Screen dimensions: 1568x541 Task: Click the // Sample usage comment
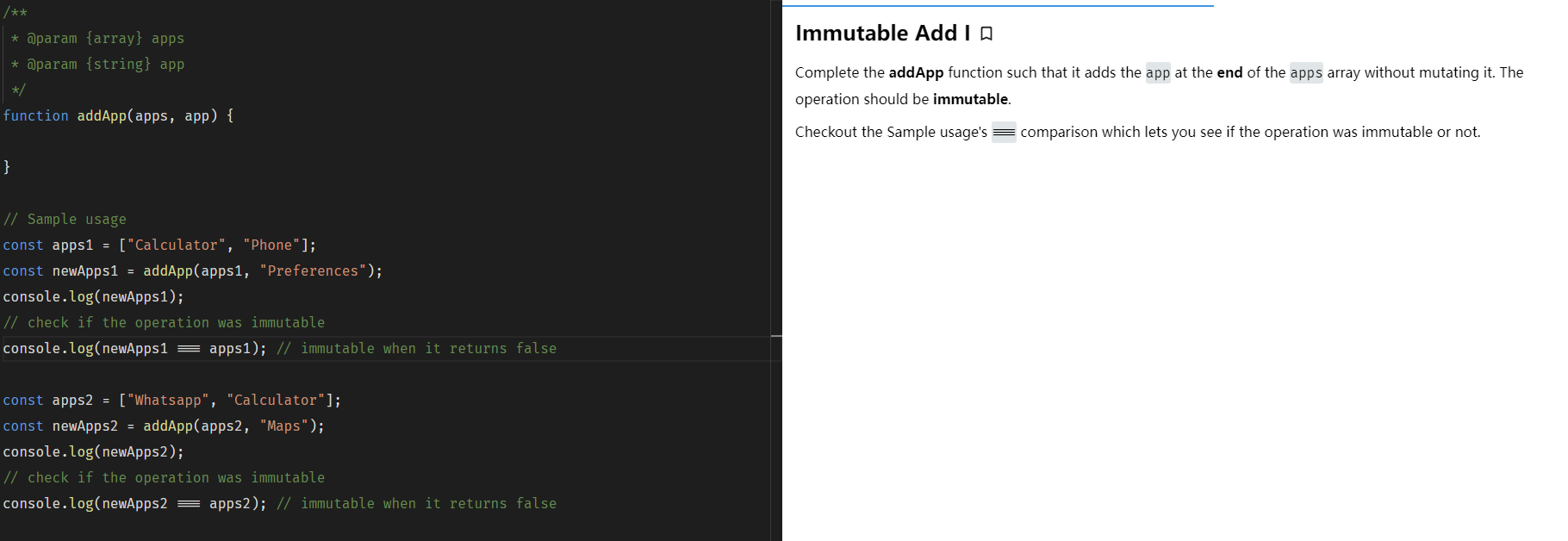click(x=65, y=219)
